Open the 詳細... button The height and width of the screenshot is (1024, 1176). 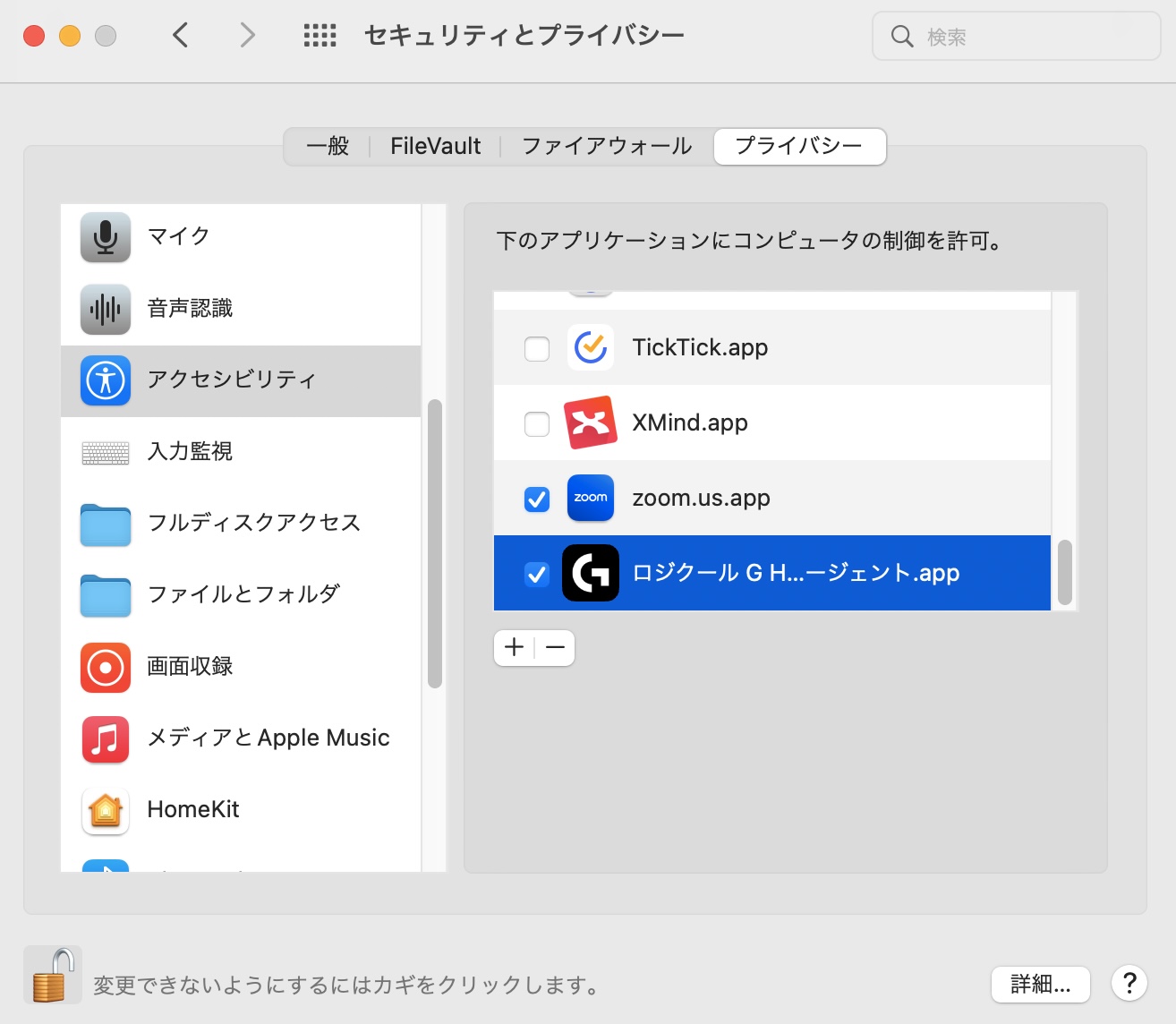tap(1041, 985)
